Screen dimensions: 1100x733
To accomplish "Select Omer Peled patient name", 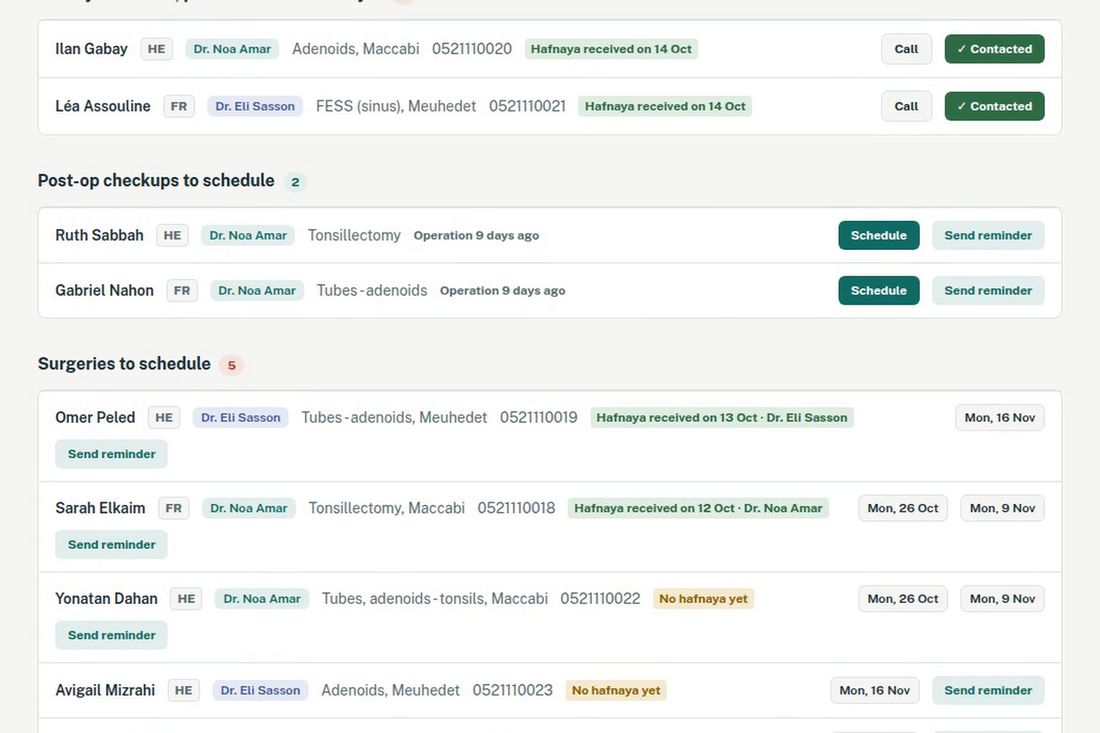I will click(95, 418).
